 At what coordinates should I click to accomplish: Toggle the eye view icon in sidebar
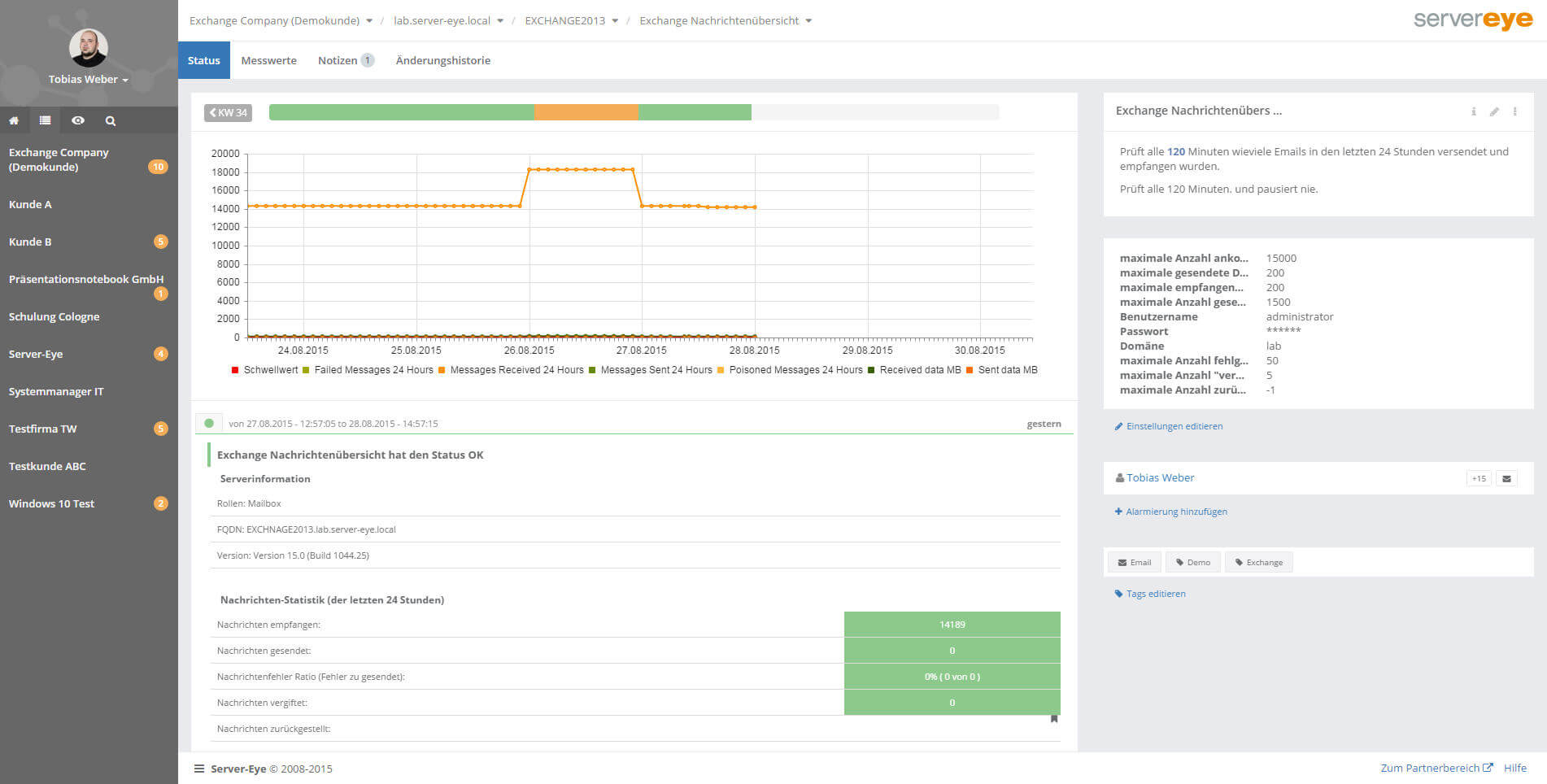click(x=78, y=120)
